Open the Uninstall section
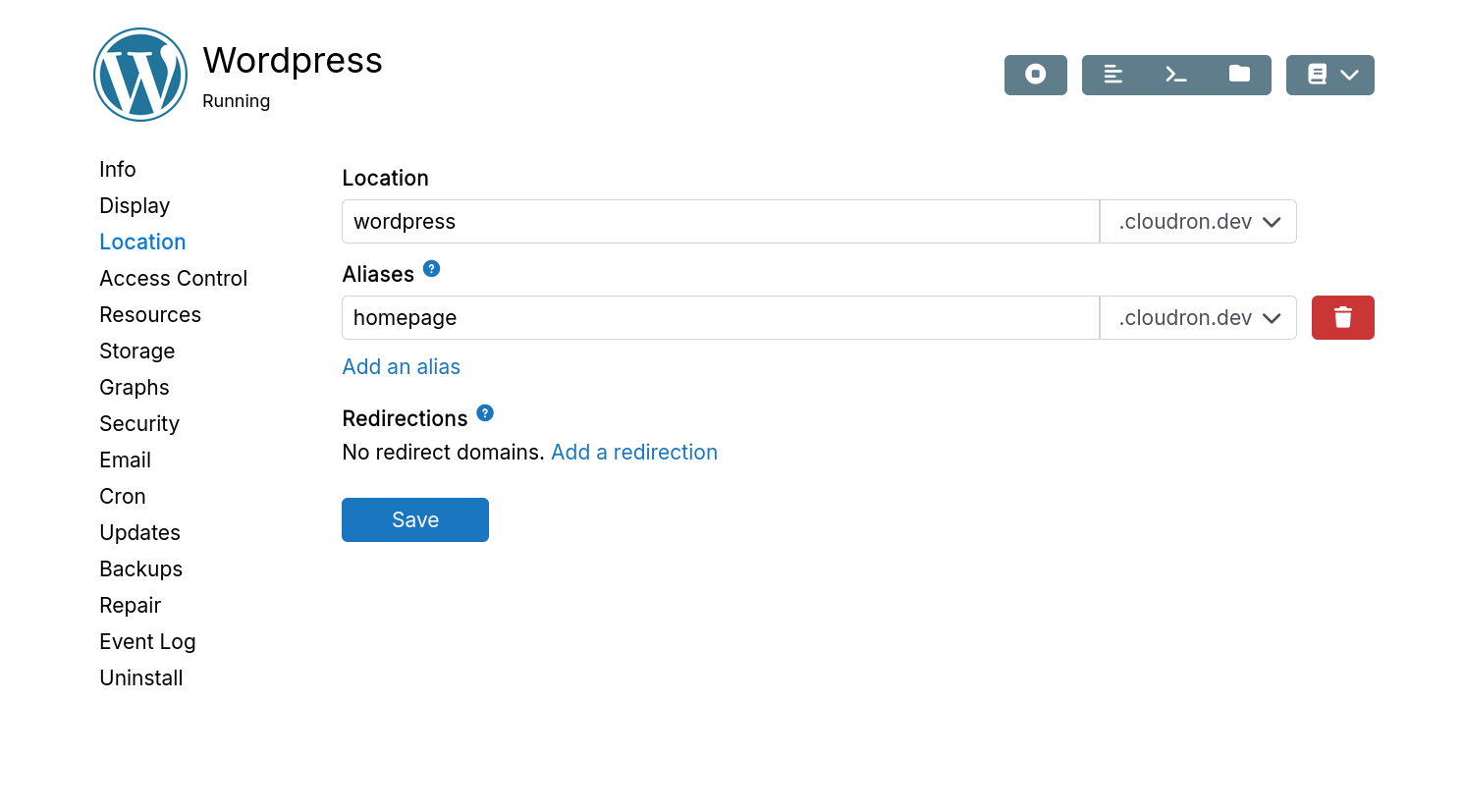 (x=140, y=678)
